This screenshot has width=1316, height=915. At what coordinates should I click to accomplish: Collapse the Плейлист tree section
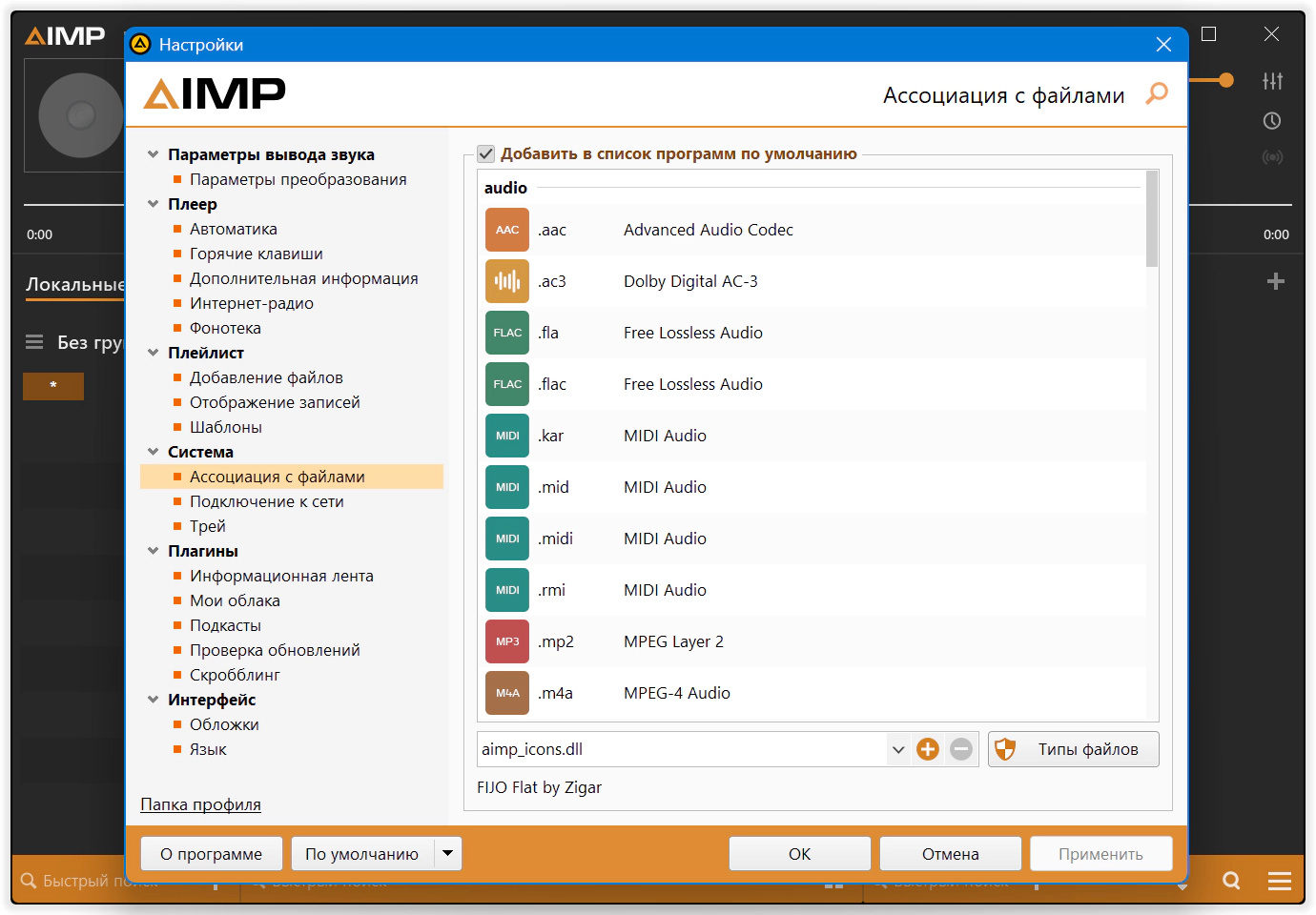153,353
